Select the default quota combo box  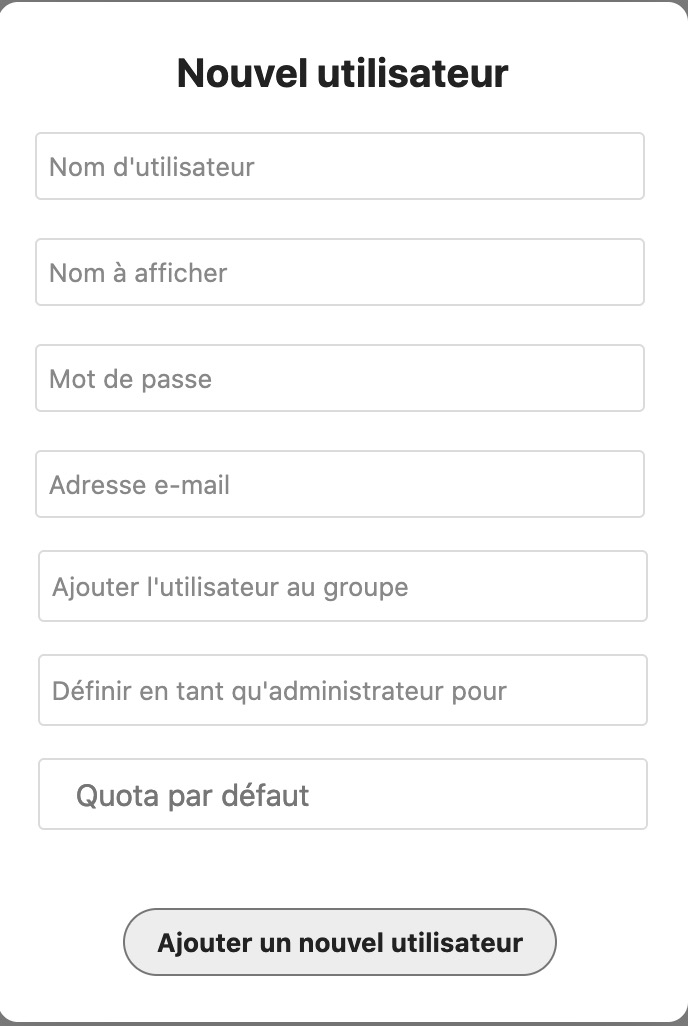point(343,794)
